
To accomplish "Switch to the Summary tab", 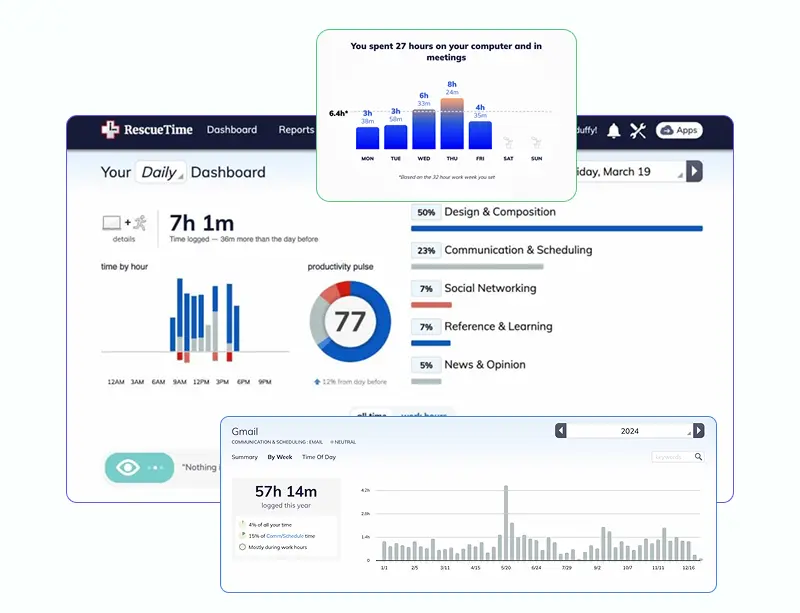I will (245, 457).
